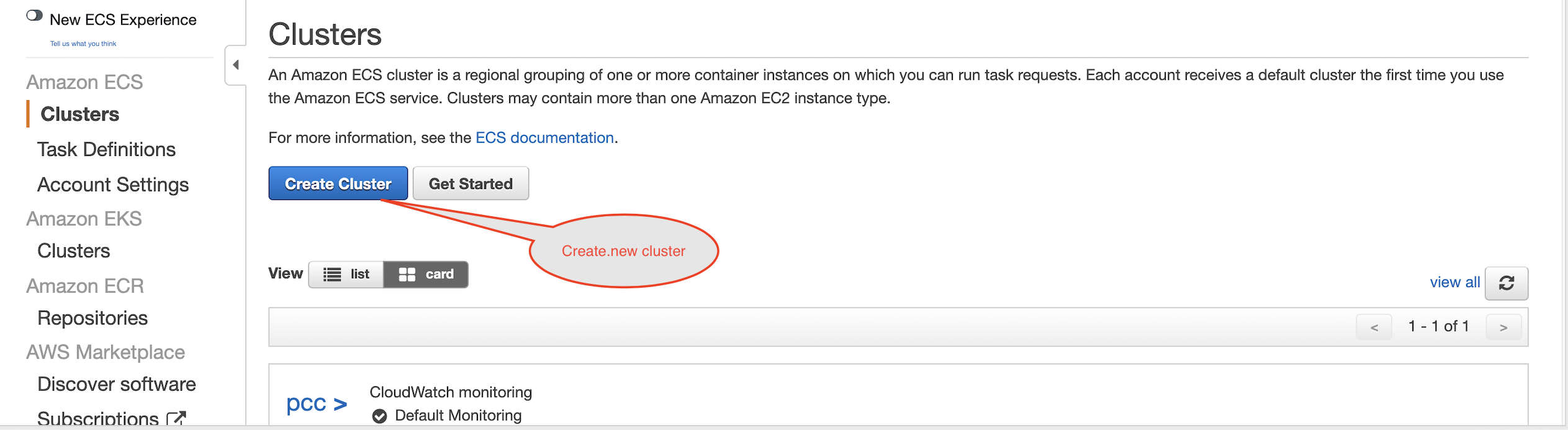1568x430 pixels.
Task: Go to next page of clusters
Action: [x=1503, y=326]
